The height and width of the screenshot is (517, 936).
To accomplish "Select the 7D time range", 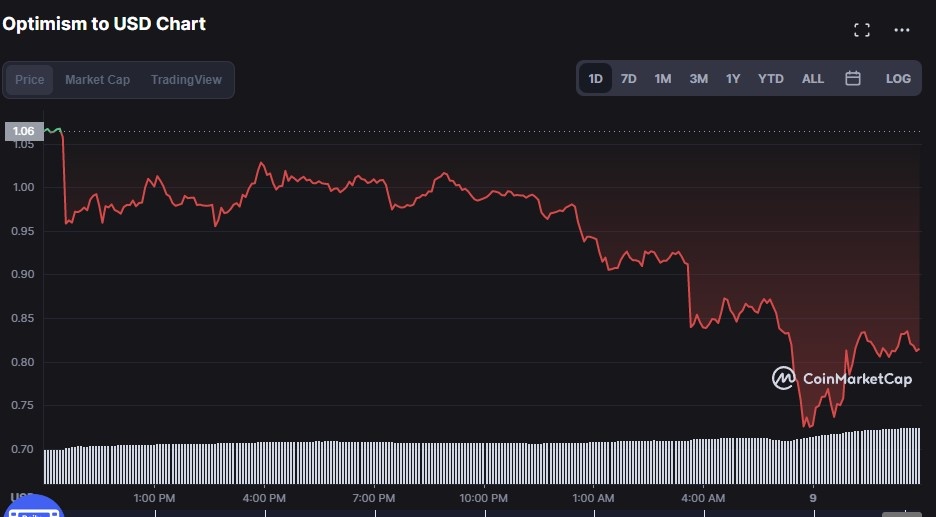I will (628, 78).
